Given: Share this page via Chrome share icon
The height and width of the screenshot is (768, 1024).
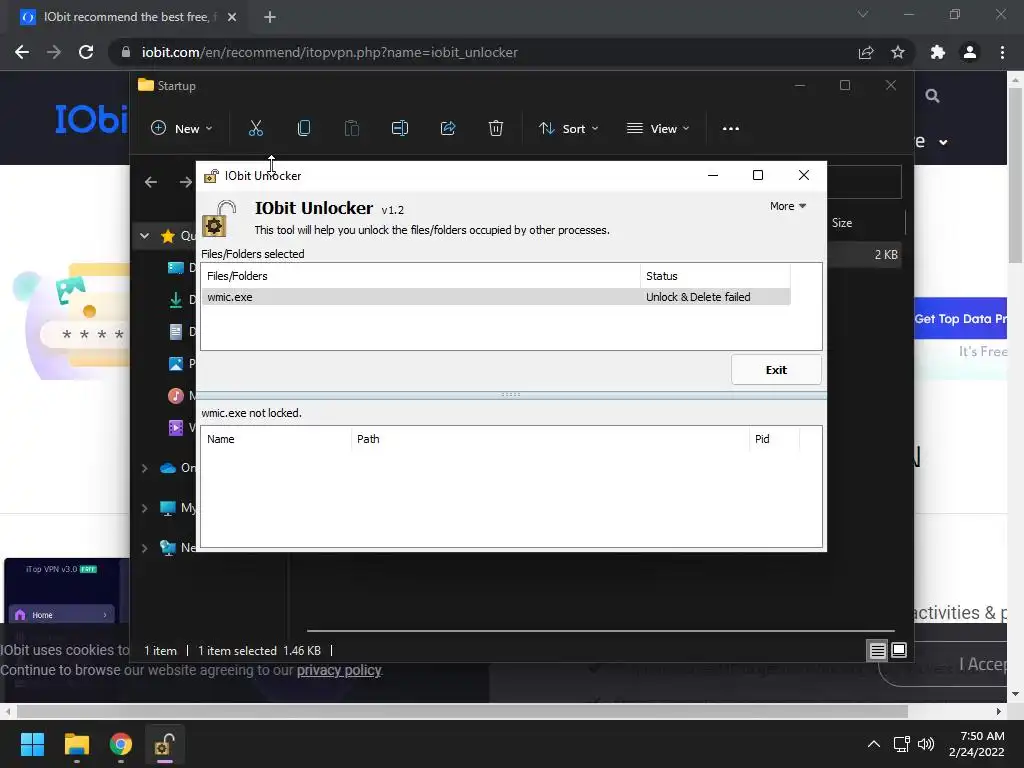Looking at the screenshot, I should tap(866, 52).
